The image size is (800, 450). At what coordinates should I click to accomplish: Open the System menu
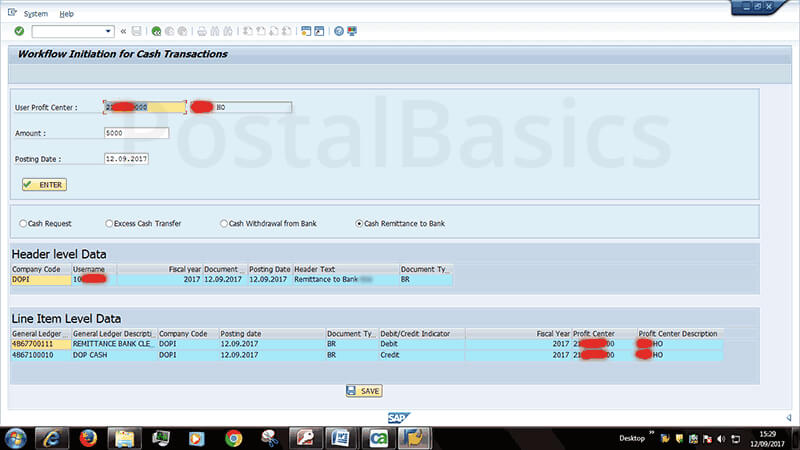(x=35, y=14)
